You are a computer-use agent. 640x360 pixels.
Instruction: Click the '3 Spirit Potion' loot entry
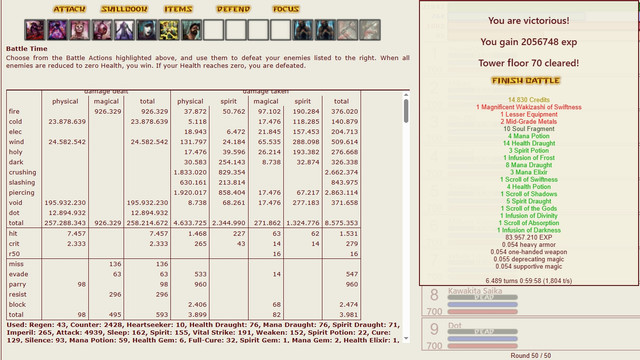coord(529,150)
